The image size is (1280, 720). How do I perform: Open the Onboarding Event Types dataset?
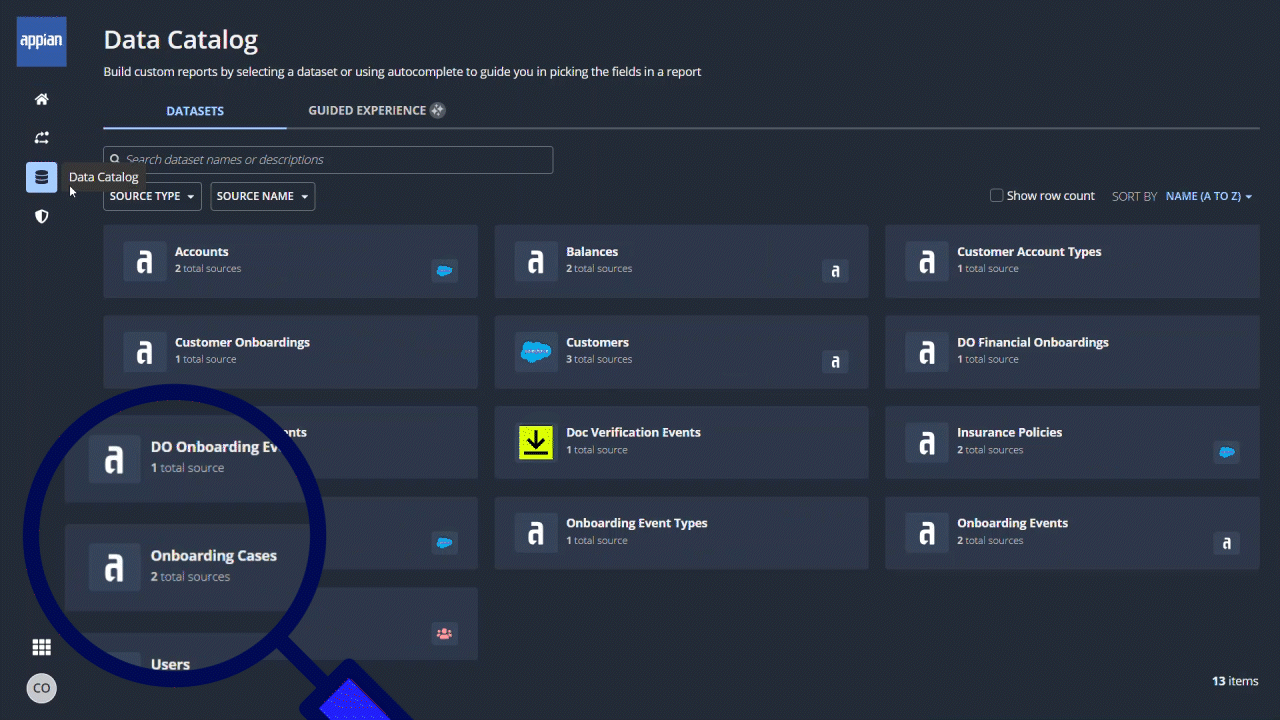681,533
